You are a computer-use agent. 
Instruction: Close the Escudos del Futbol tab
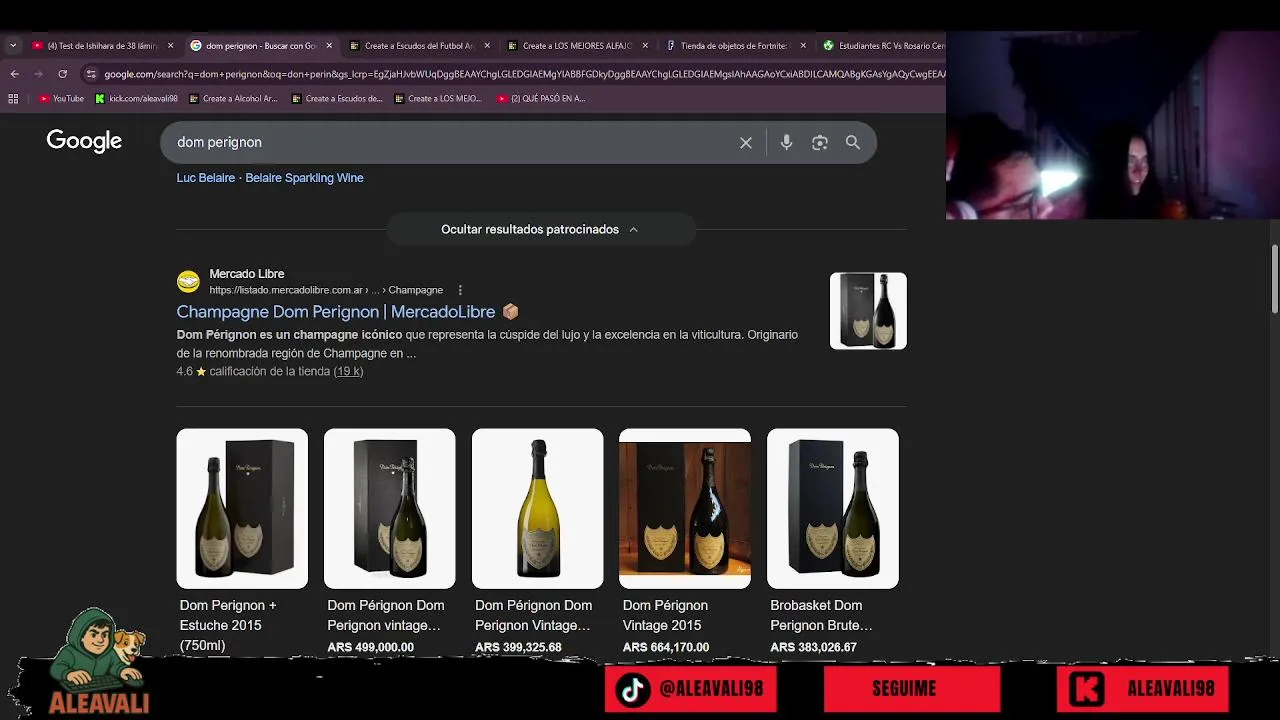pos(487,45)
